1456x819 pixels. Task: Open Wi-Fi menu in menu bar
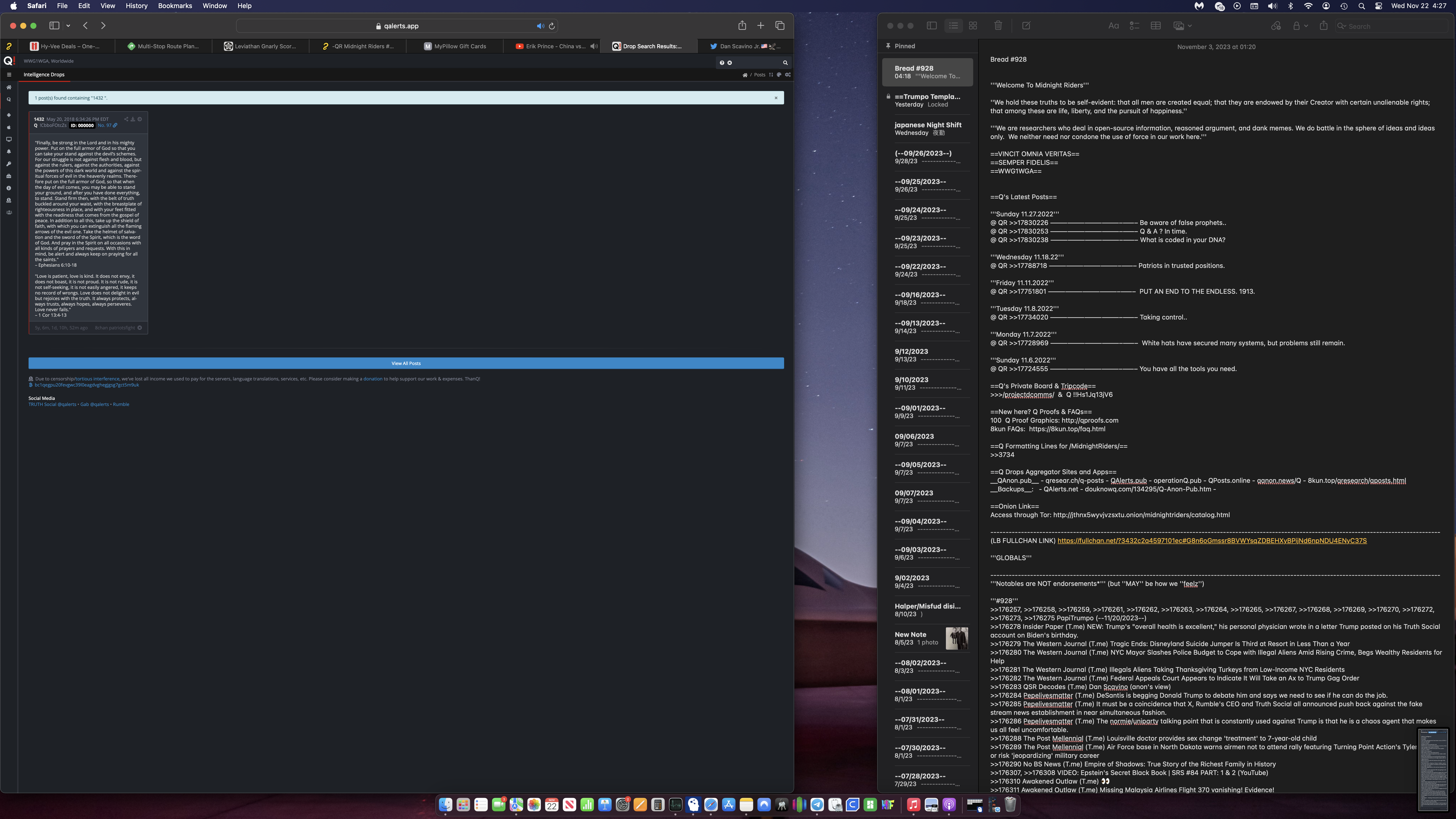(1308, 6)
